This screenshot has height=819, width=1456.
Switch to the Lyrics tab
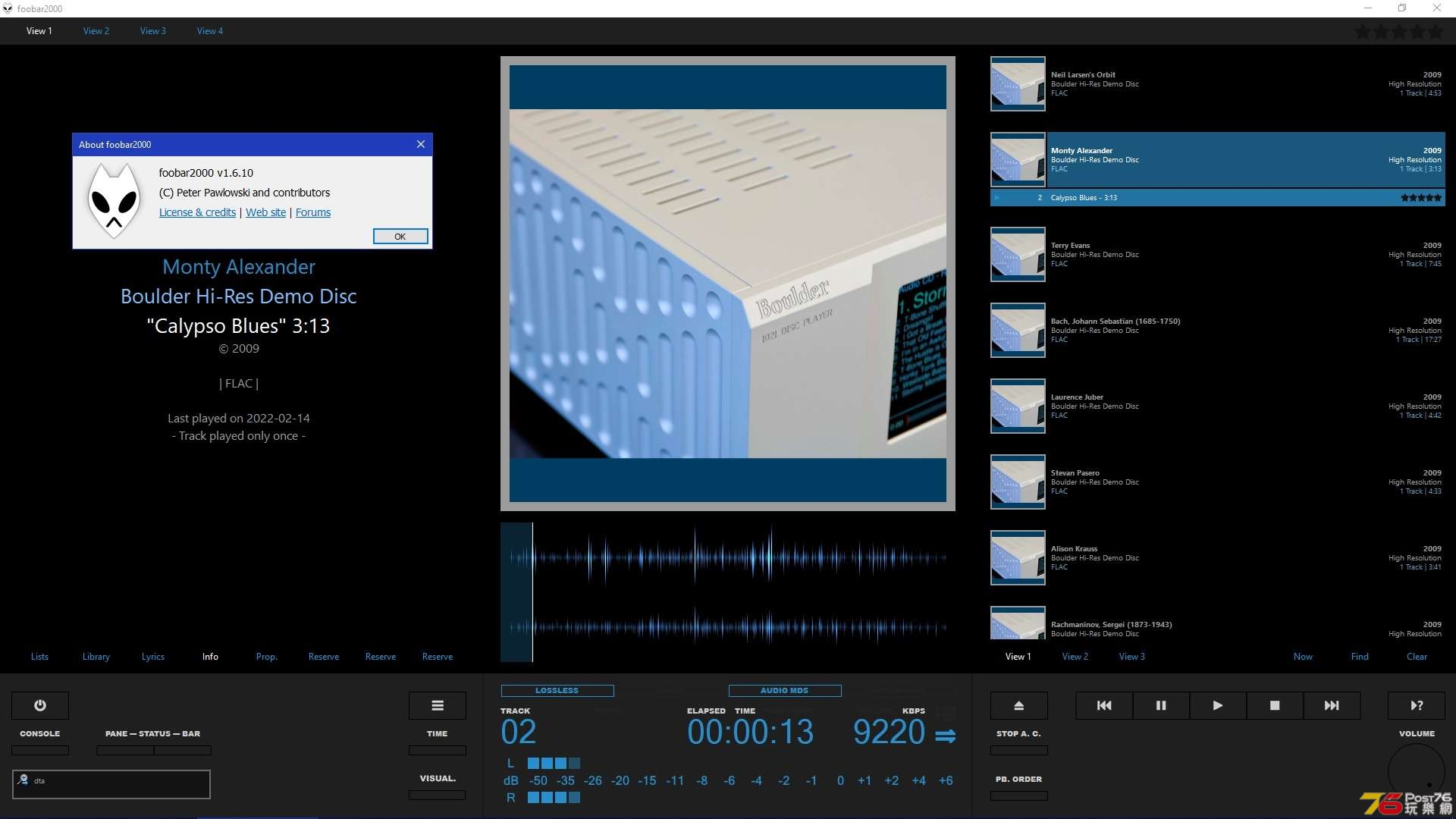pyautogui.click(x=152, y=655)
